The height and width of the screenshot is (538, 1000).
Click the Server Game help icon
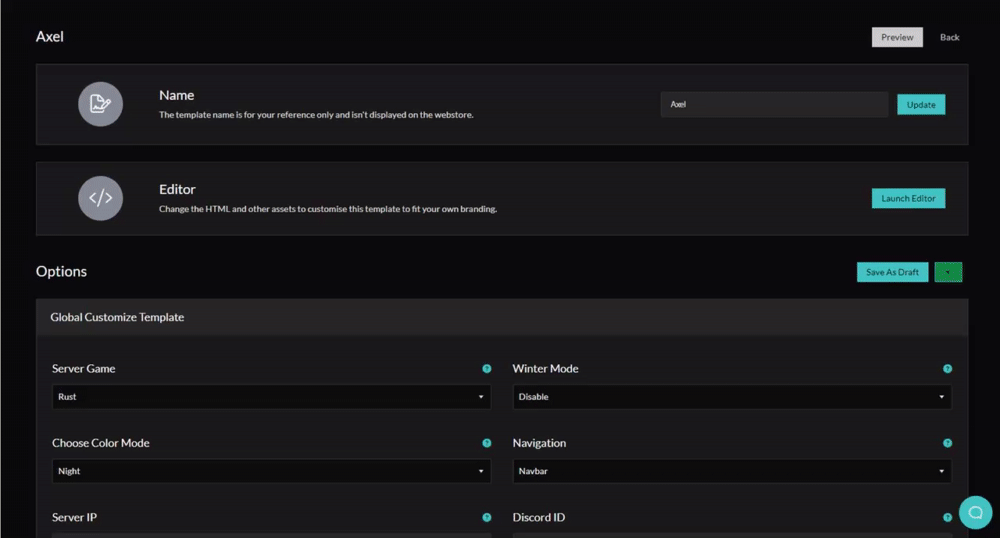tap(487, 369)
